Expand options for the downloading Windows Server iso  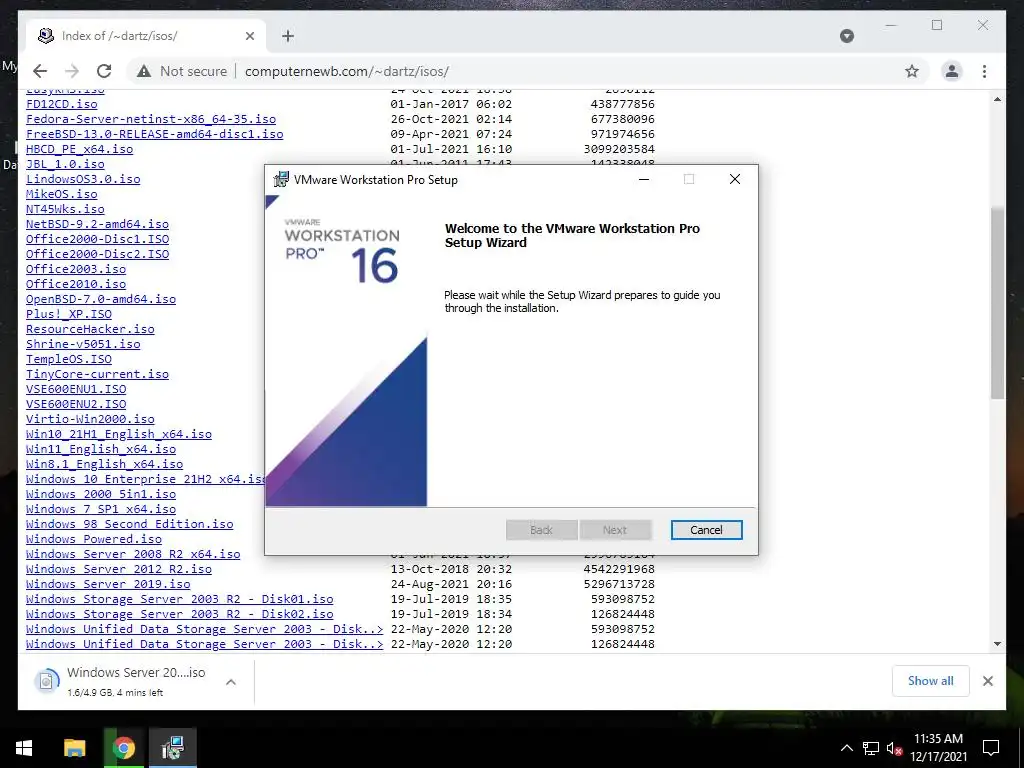point(231,682)
